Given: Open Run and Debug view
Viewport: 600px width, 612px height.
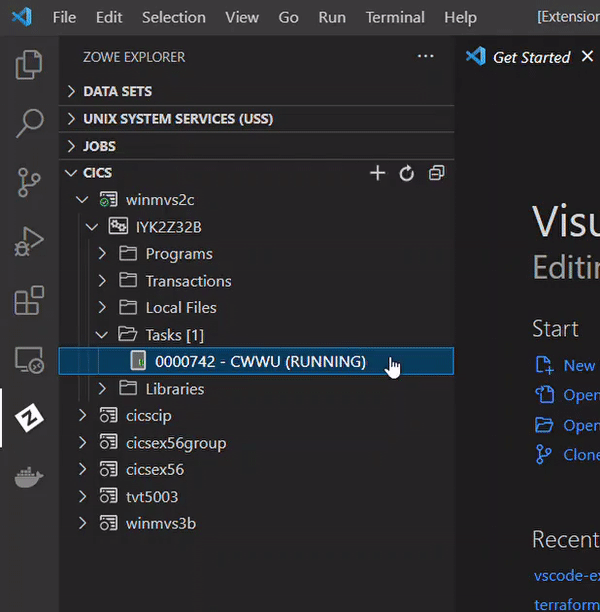Looking at the screenshot, I should (x=29, y=241).
